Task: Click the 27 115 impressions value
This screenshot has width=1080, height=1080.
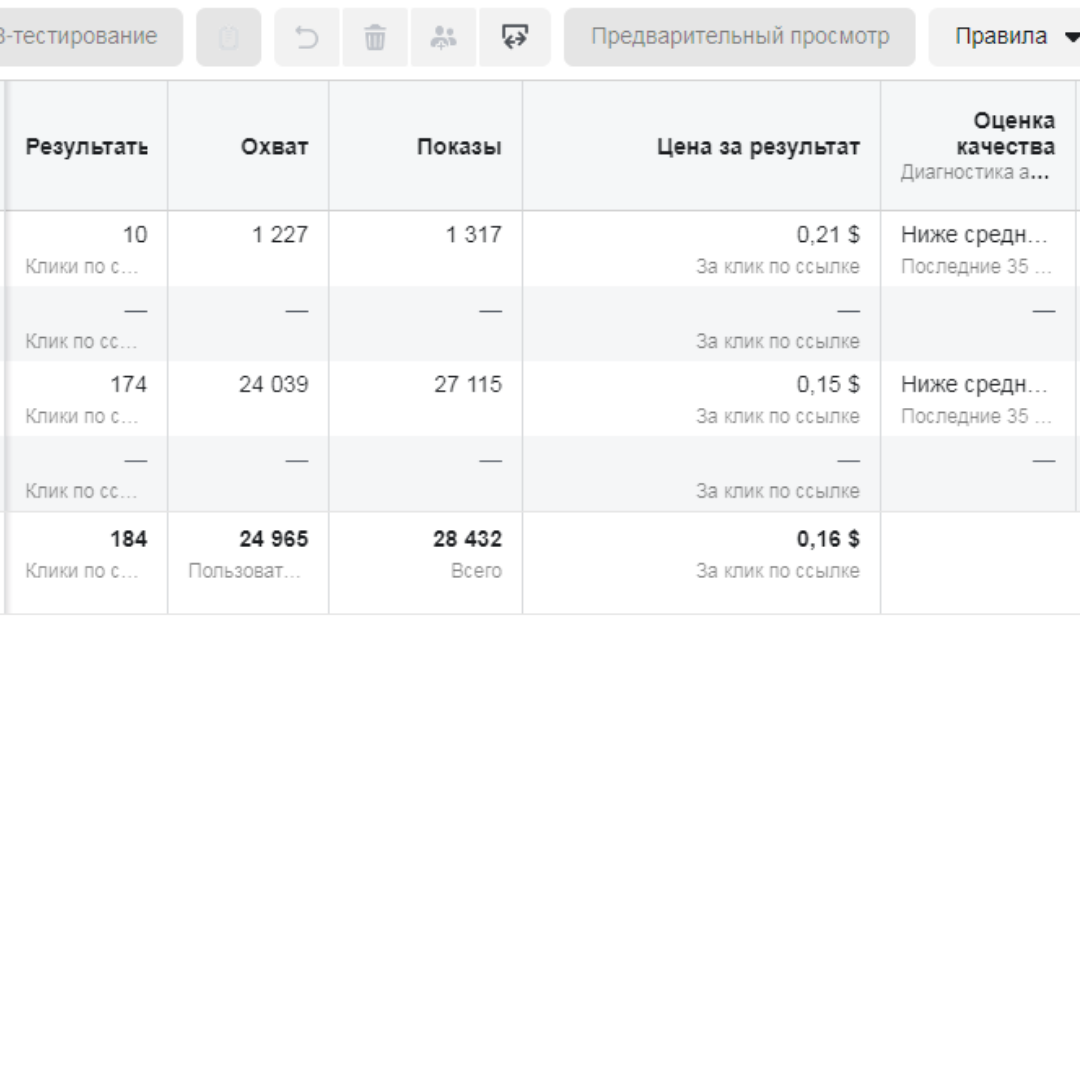Action: [x=468, y=384]
